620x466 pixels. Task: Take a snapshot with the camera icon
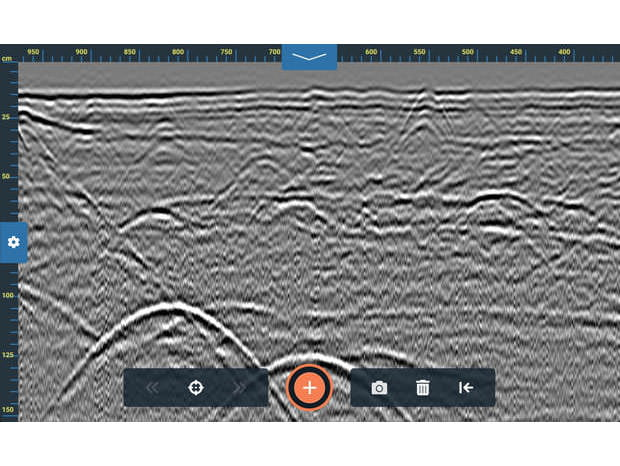point(379,388)
